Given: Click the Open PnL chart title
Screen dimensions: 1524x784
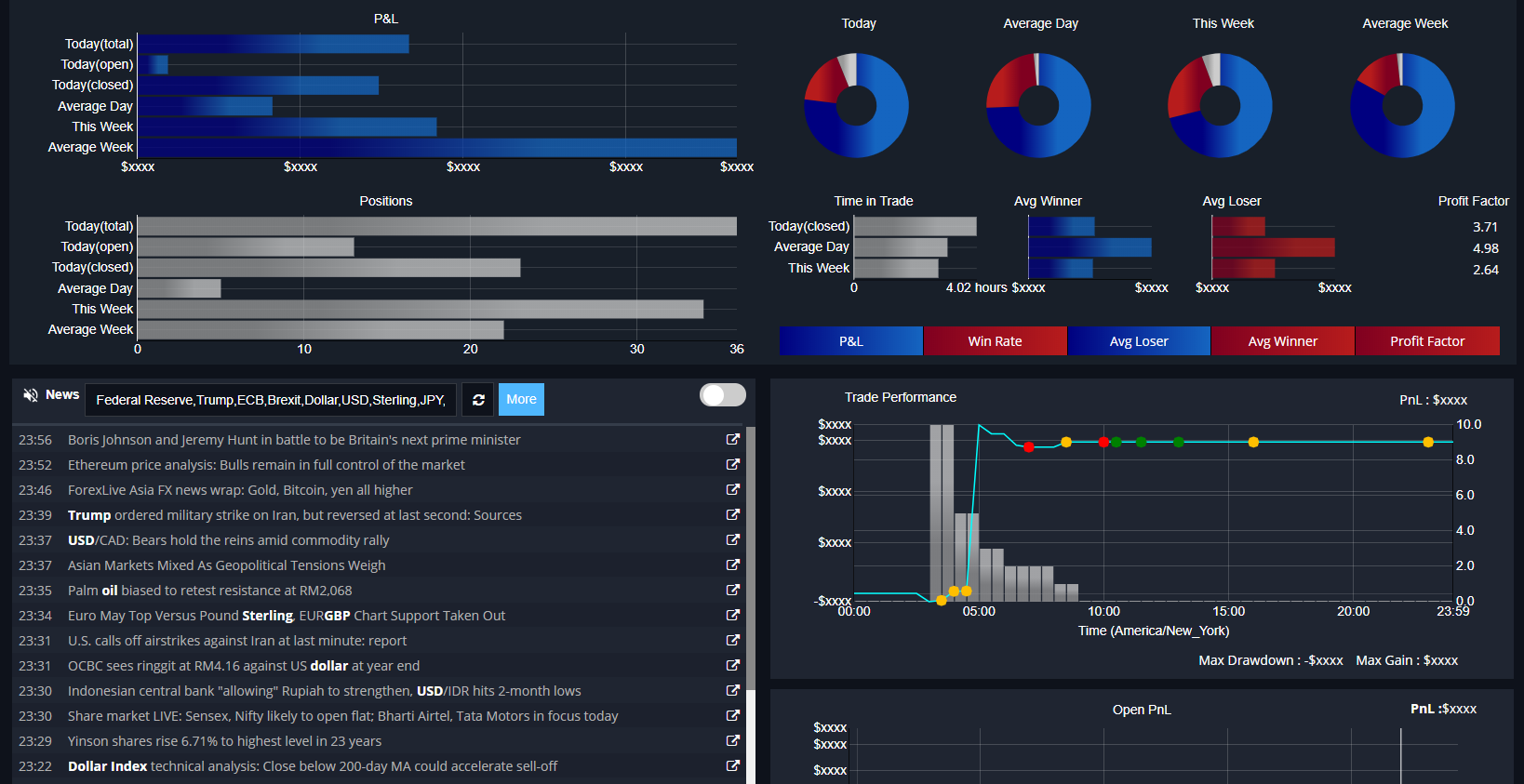Looking at the screenshot, I should click(1142, 710).
